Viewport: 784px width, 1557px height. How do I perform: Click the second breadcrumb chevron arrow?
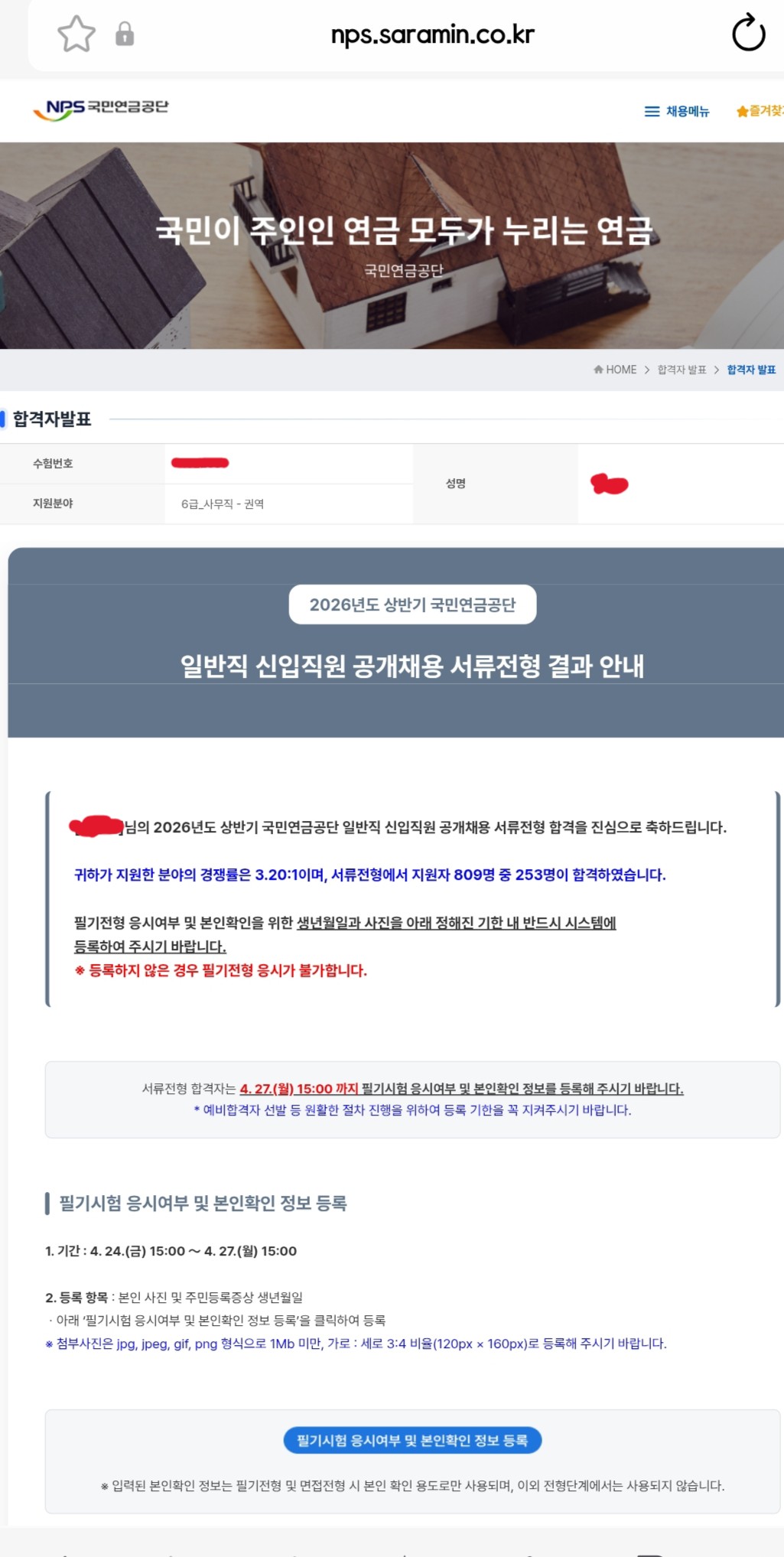point(717,370)
